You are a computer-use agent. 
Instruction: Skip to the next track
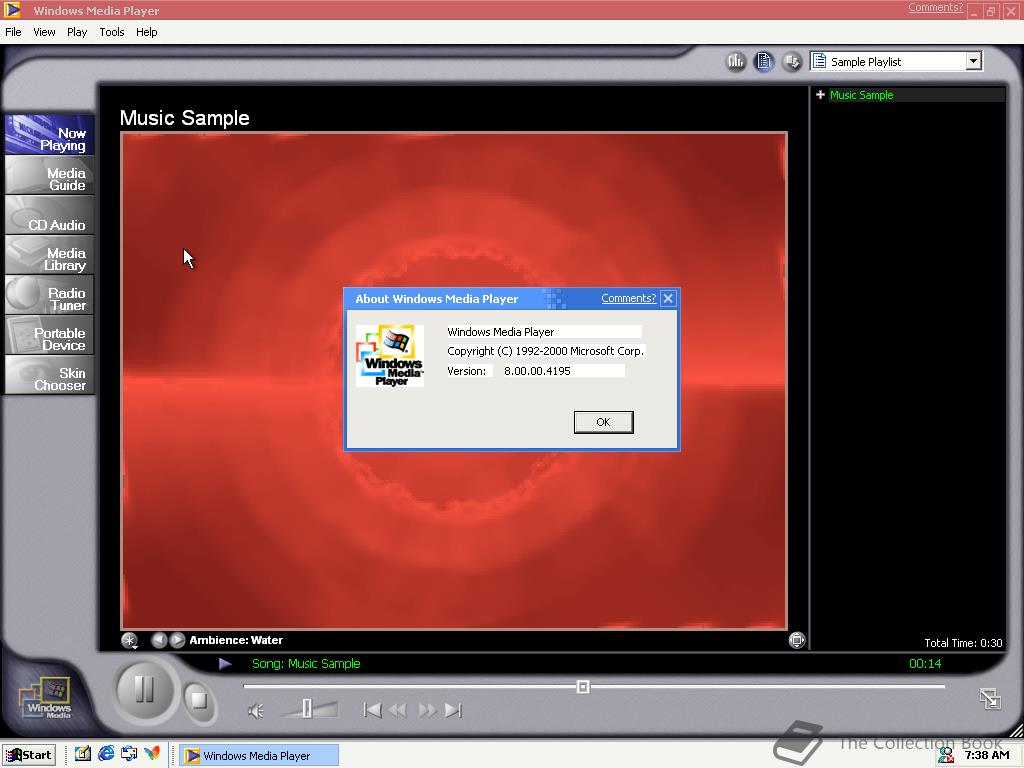click(453, 710)
